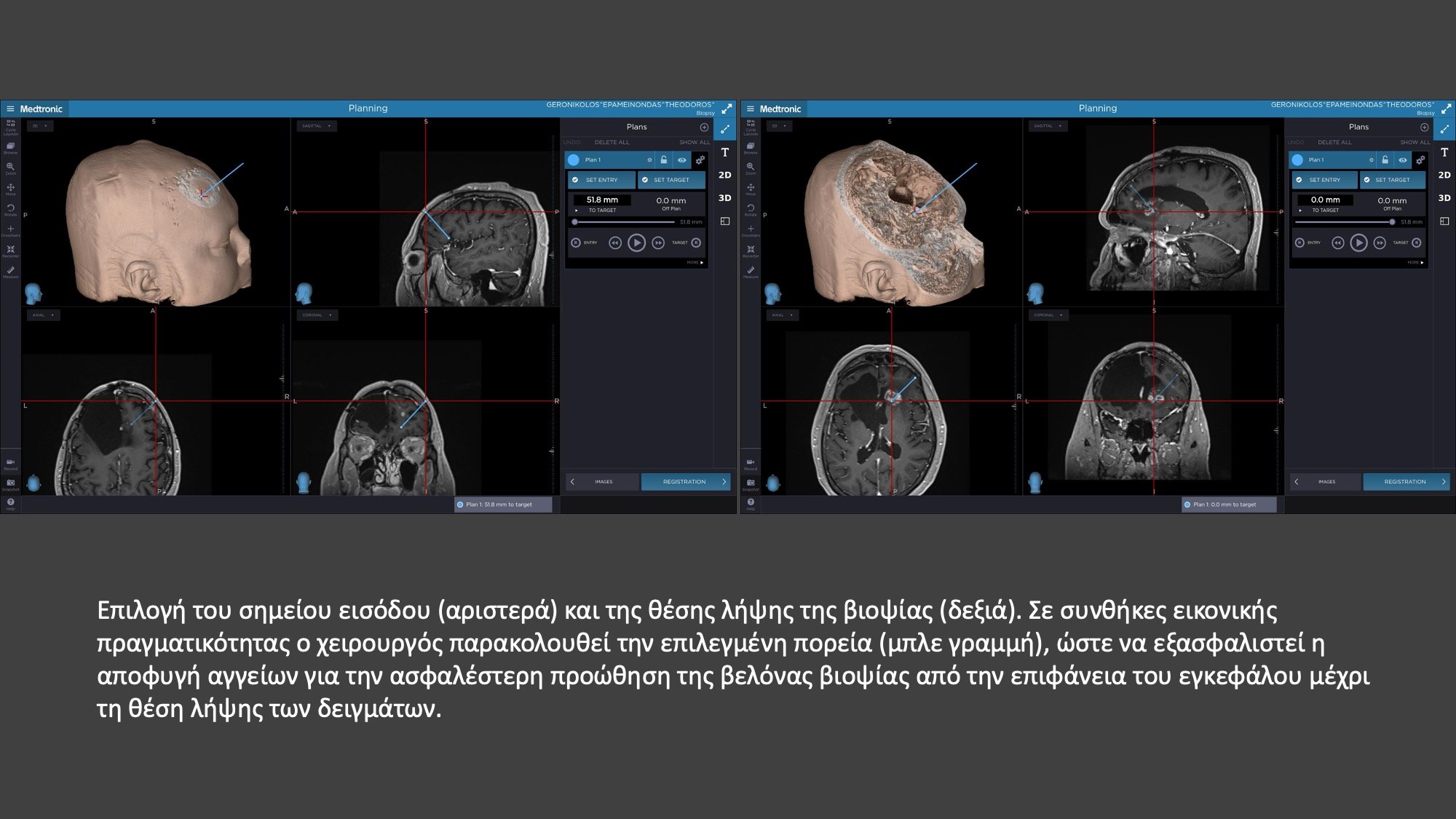This screenshot has height=819, width=1456.
Task: Switch to 2D mode in right window
Action: (1444, 175)
